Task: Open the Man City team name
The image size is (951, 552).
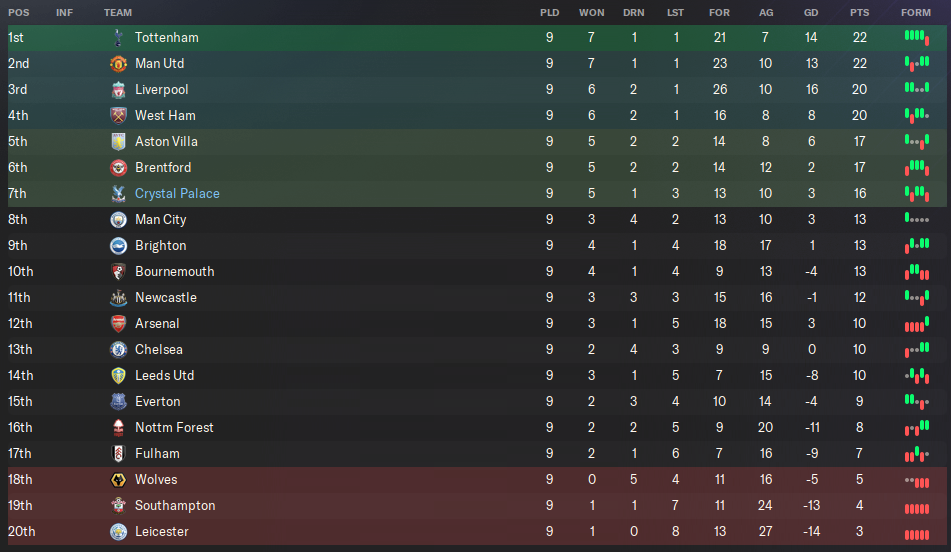Action: (x=161, y=220)
